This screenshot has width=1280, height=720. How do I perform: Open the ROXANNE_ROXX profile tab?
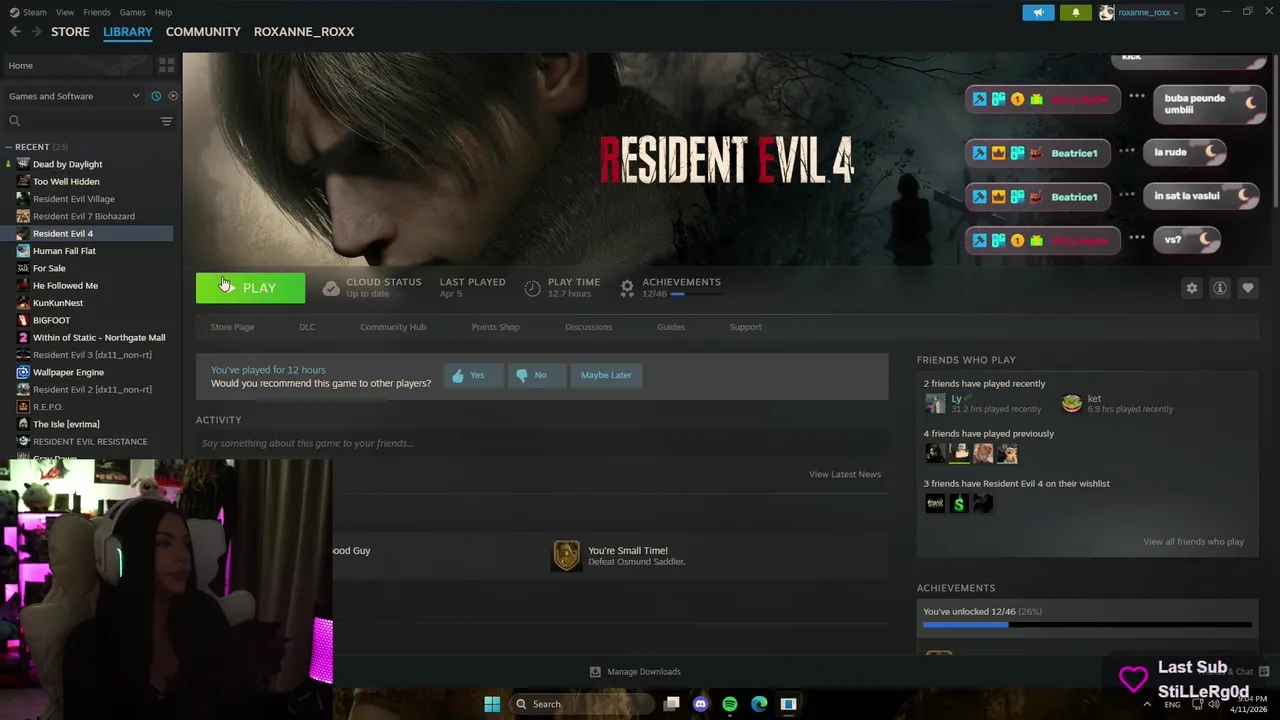click(304, 32)
